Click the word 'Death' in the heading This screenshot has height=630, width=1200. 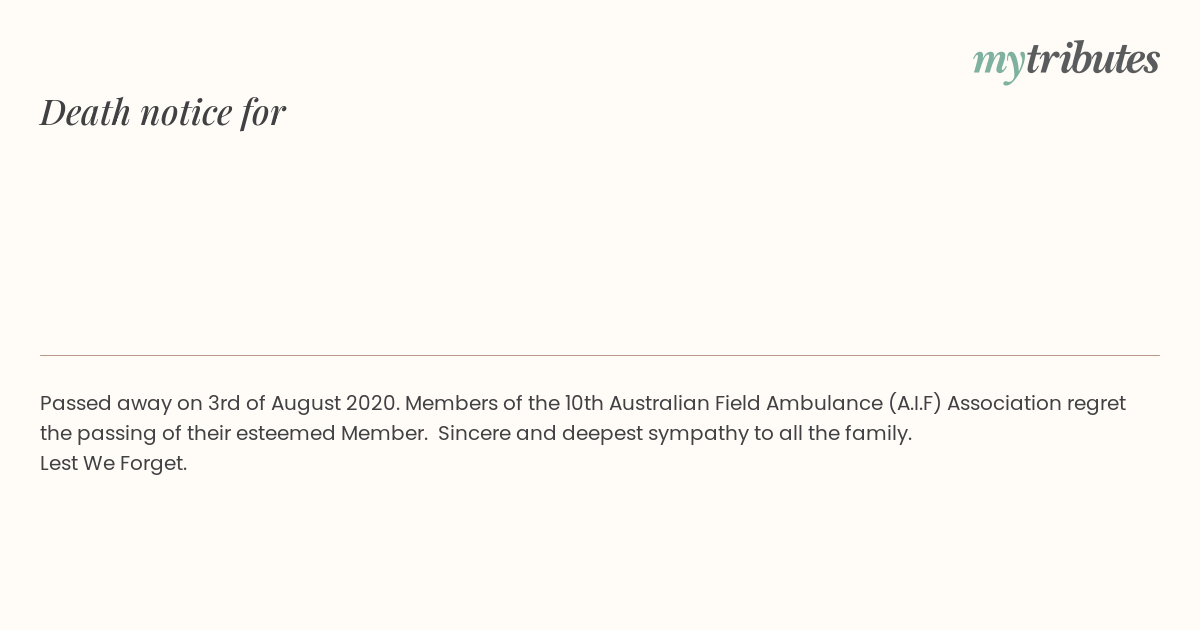[x=86, y=112]
